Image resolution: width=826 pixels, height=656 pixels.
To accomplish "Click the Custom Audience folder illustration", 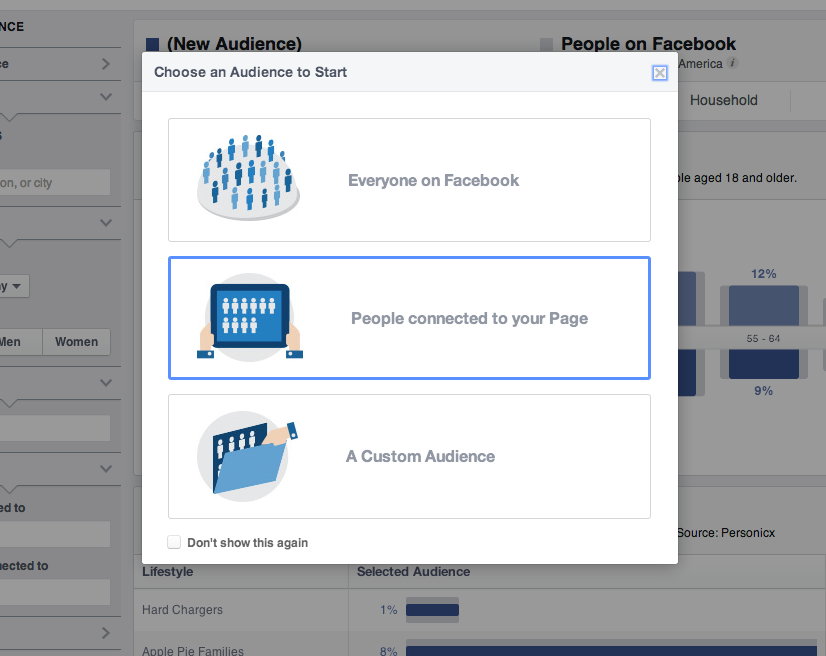I will point(247,456).
